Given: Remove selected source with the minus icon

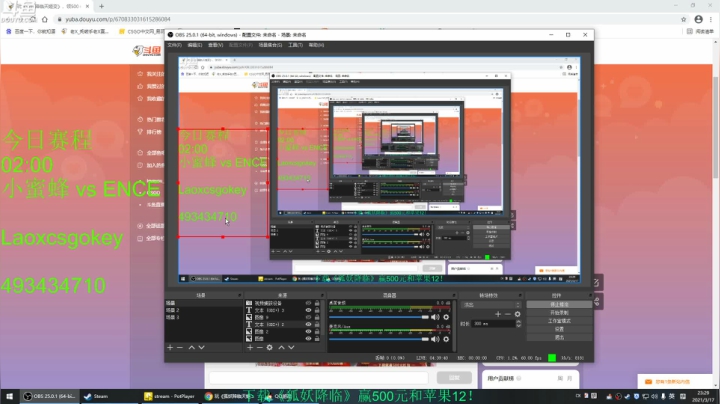Looking at the screenshot, I should (x=259, y=348).
